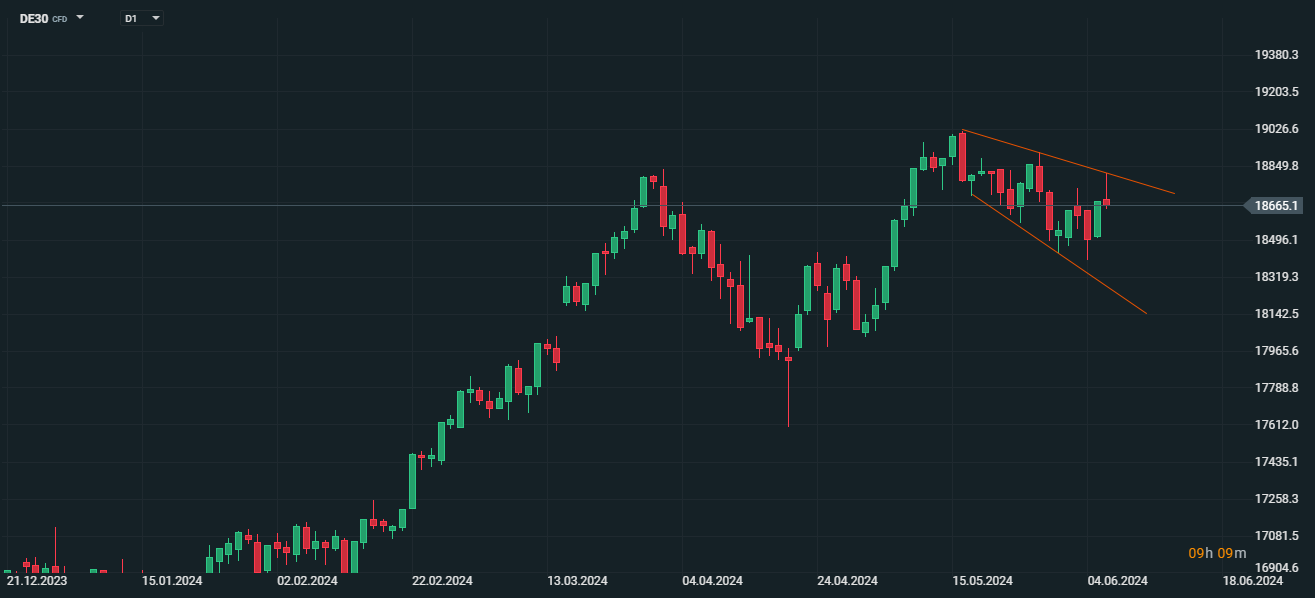Screen dimensions: 1315x598
Task: Click the 16904.6 price axis label
Action: coord(1276,568)
